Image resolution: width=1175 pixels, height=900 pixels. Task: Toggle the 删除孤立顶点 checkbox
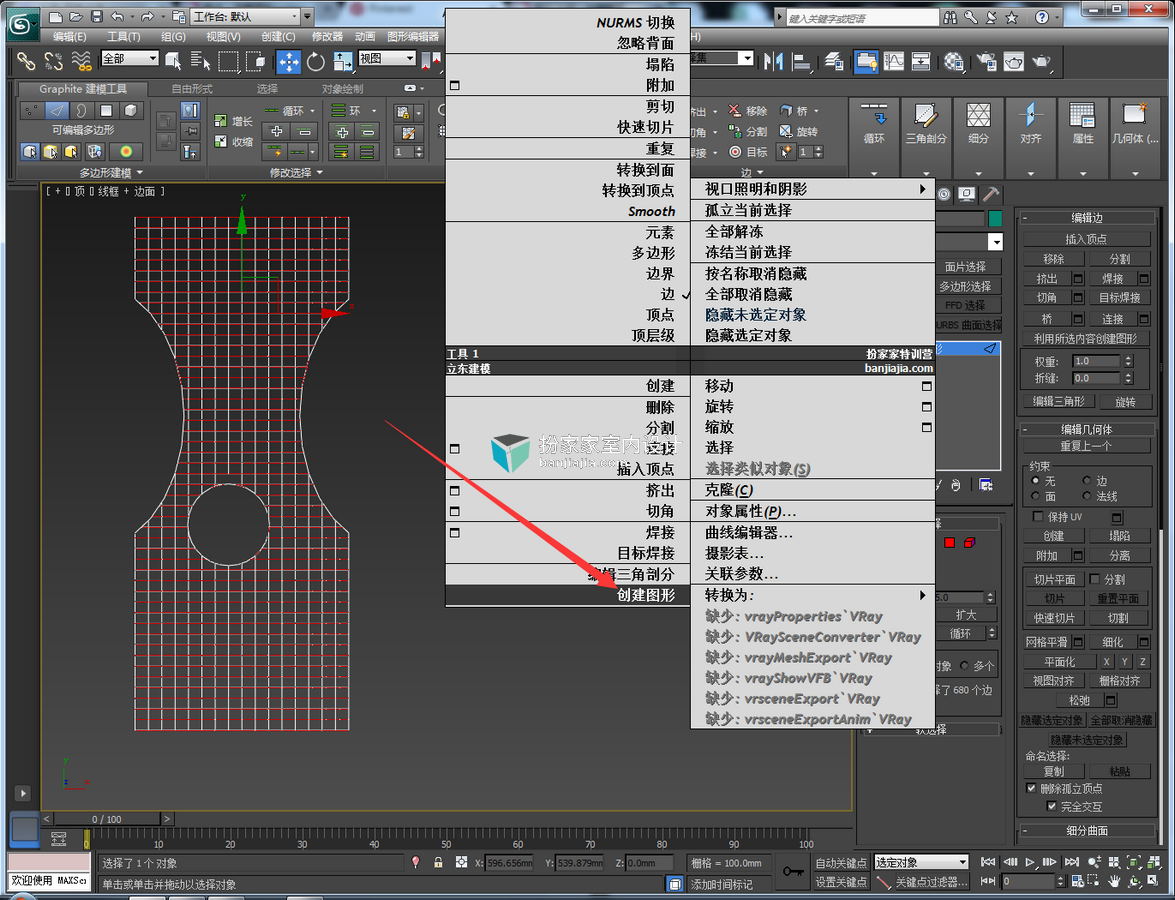coord(1031,788)
